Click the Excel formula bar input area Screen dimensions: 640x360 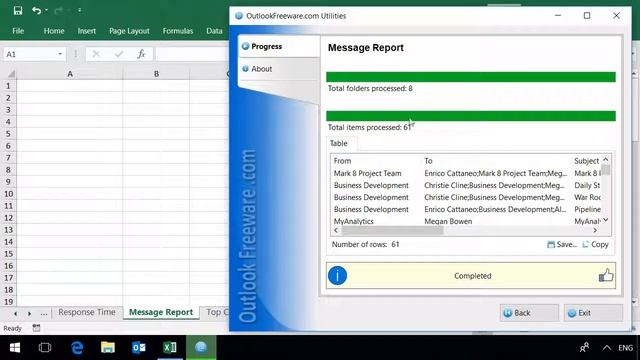(192, 54)
